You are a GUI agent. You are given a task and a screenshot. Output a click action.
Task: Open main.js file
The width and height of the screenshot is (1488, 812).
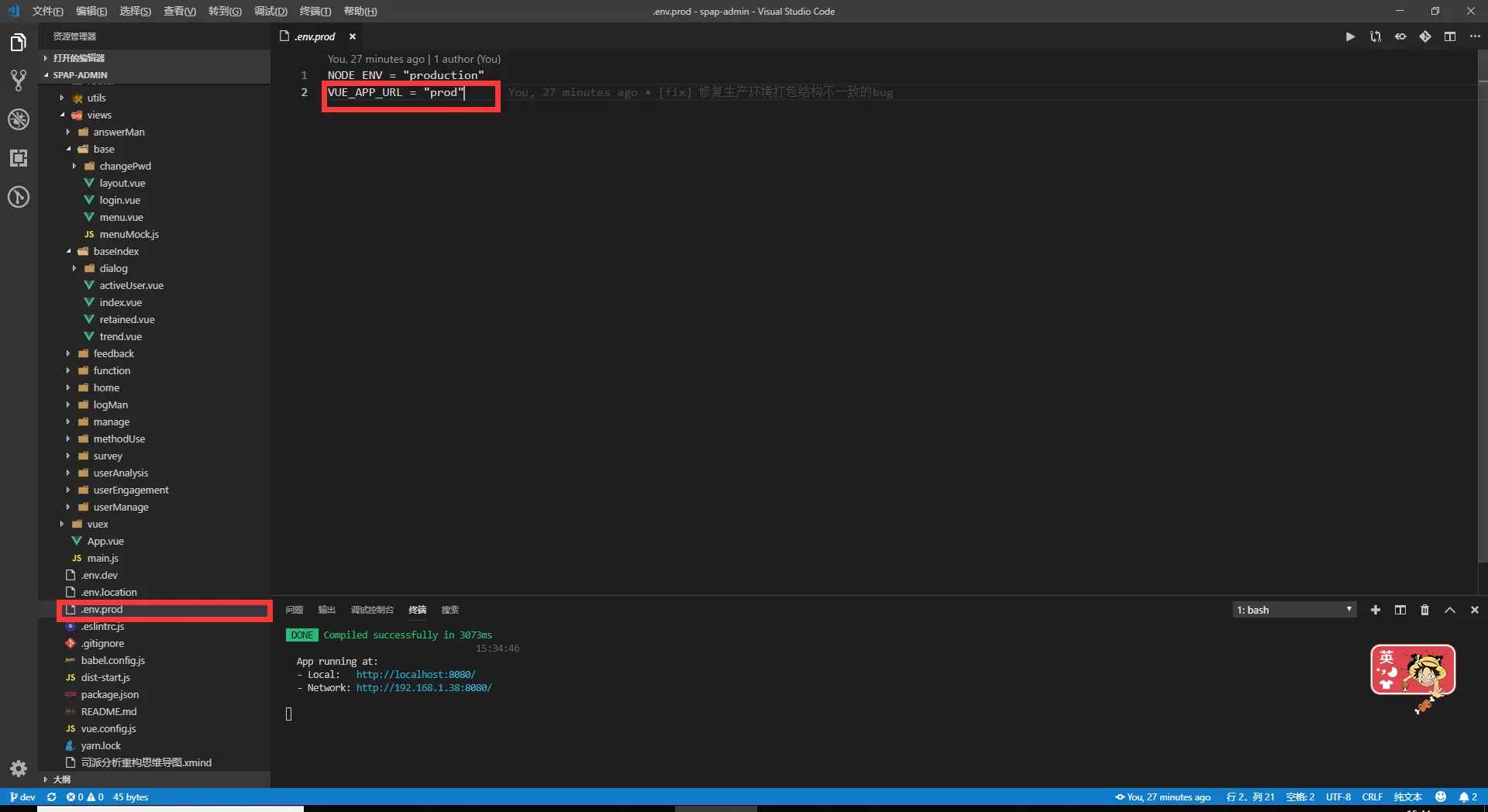point(103,558)
